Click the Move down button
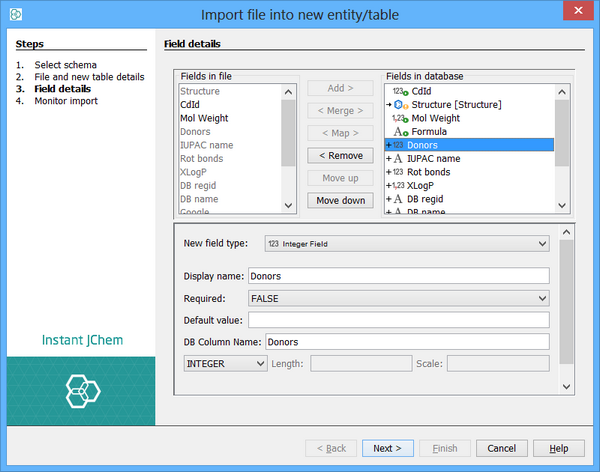 (x=340, y=200)
